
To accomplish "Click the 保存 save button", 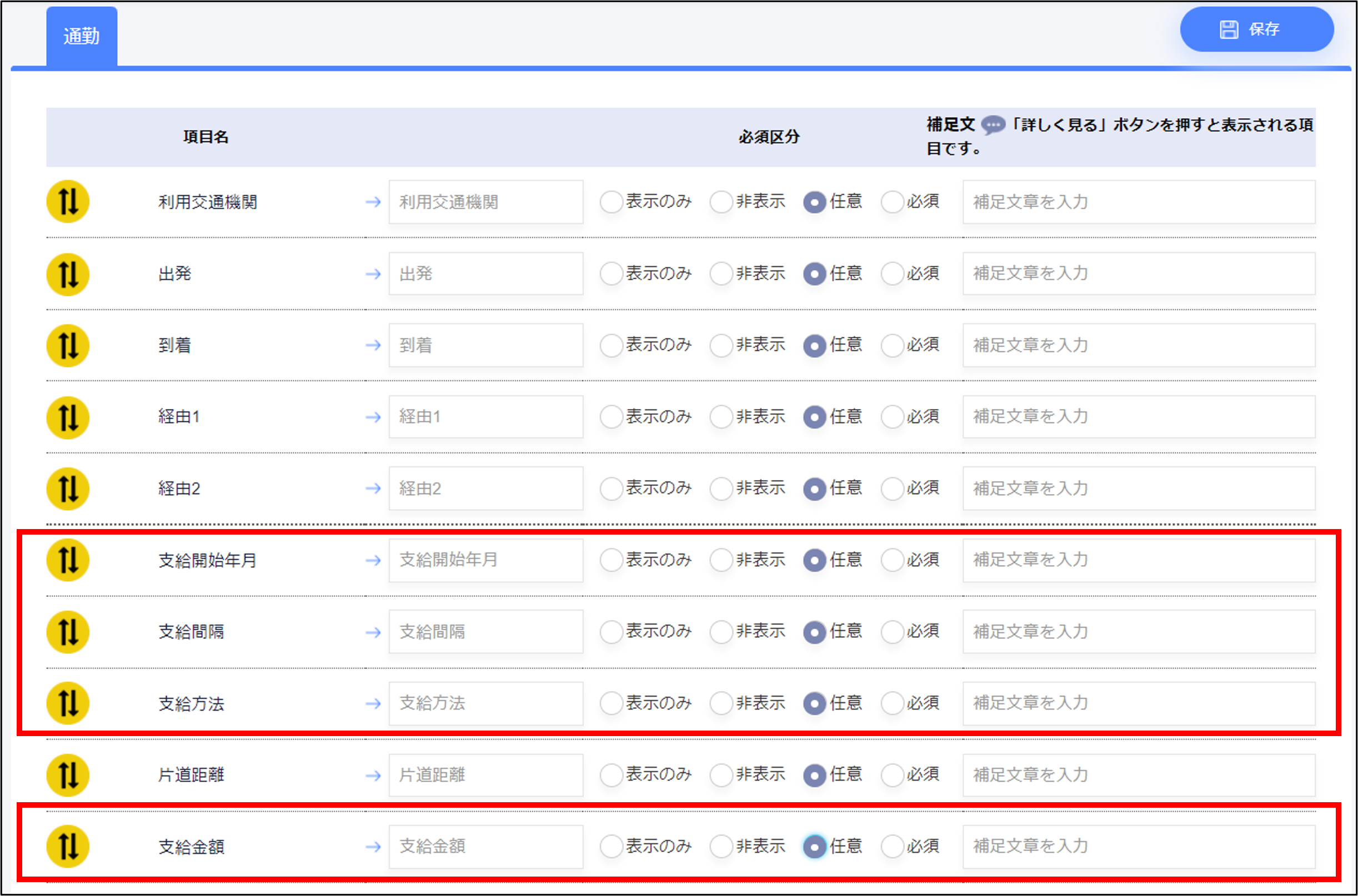I will pos(1256,29).
